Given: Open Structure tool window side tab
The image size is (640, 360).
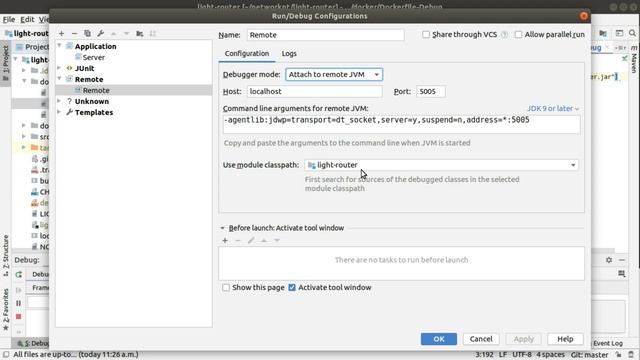Looking at the screenshot, I should (6, 256).
